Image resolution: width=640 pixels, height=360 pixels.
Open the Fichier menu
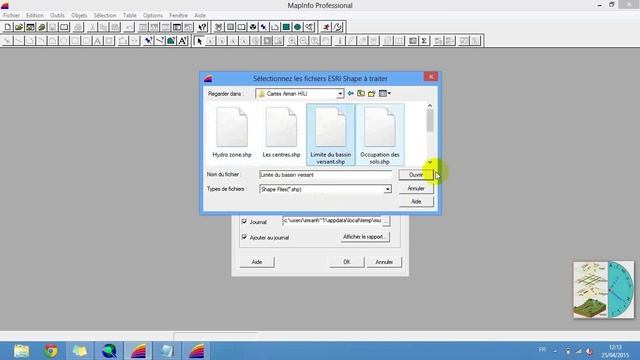[11, 16]
